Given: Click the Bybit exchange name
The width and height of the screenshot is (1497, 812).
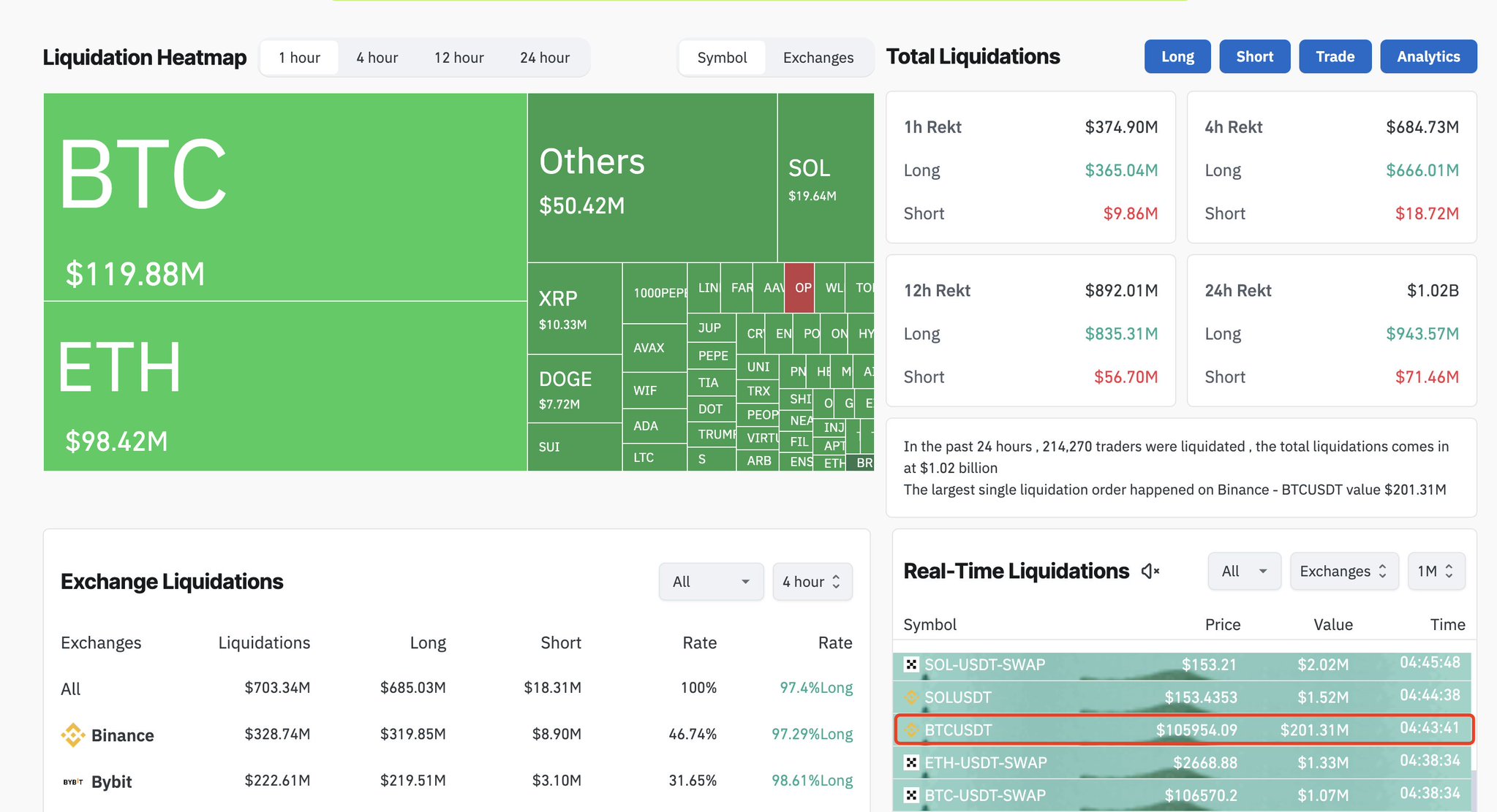Looking at the screenshot, I should (112, 782).
